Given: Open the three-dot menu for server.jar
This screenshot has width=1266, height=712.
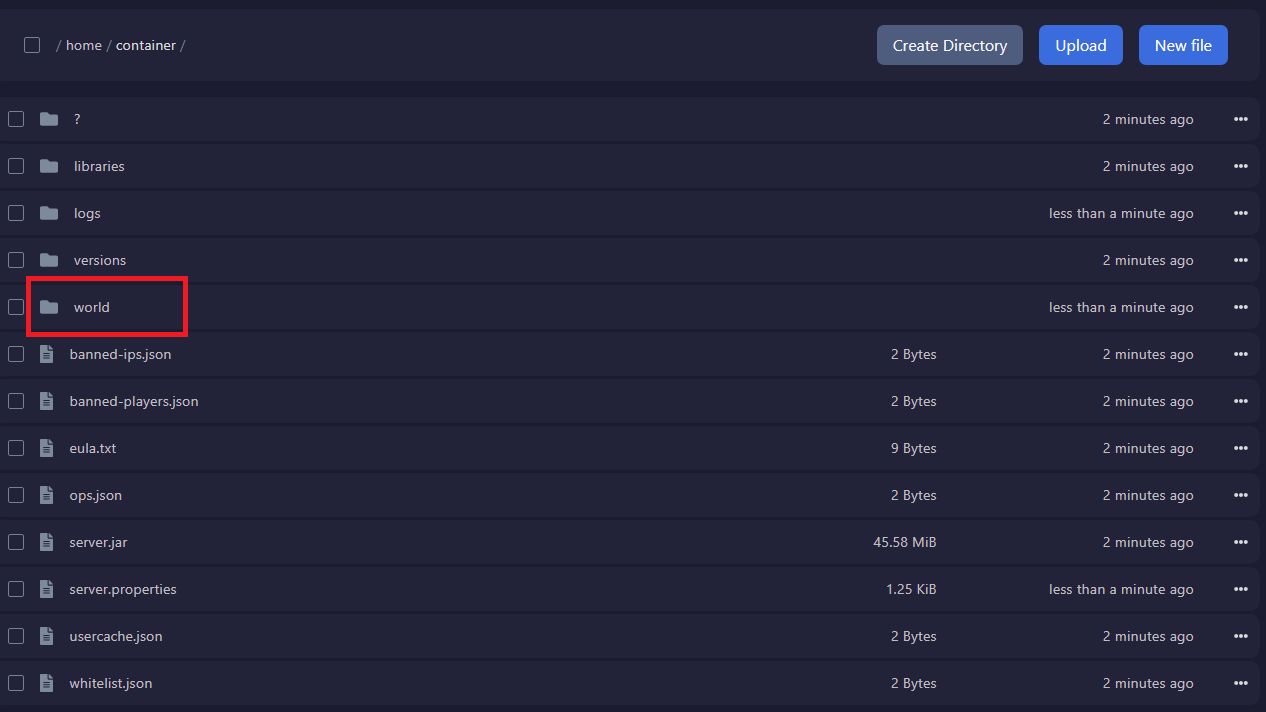Looking at the screenshot, I should (x=1240, y=542).
